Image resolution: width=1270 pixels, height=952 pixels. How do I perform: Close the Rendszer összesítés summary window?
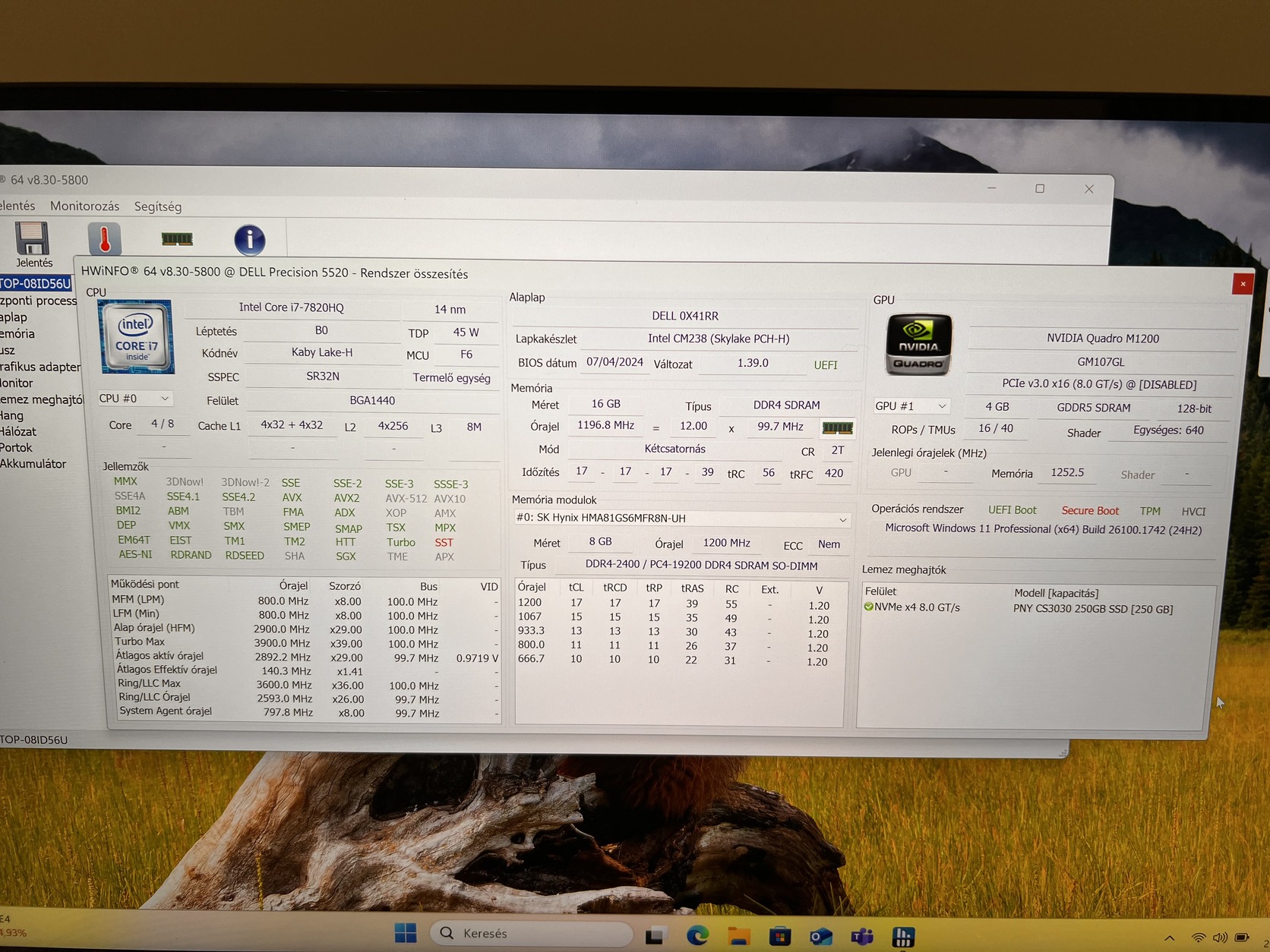[x=1243, y=284]
